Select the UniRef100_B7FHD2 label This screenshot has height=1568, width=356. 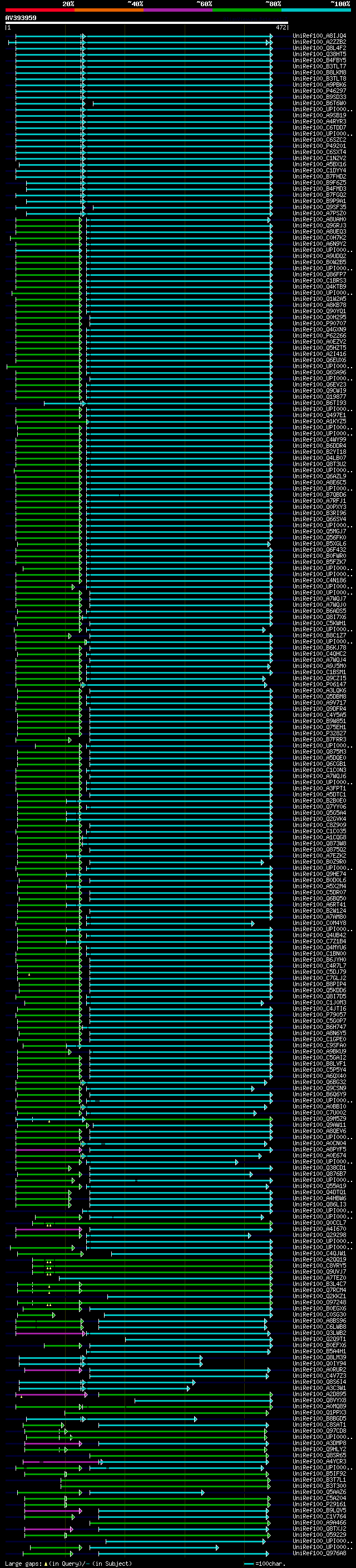coord(319,176)
